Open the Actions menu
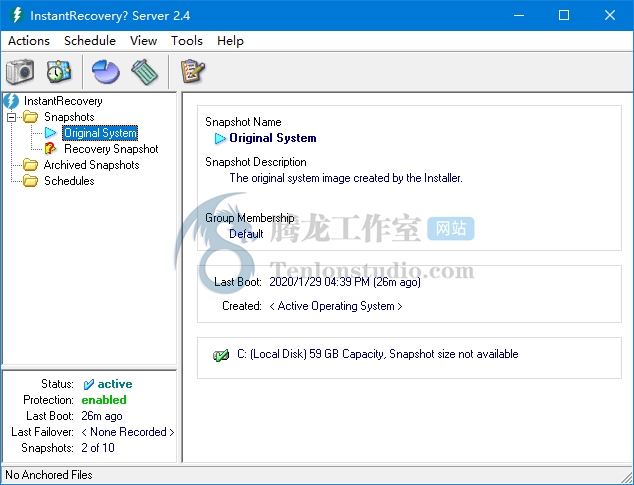This screenshot has width=634, height=485. point(29,41)
